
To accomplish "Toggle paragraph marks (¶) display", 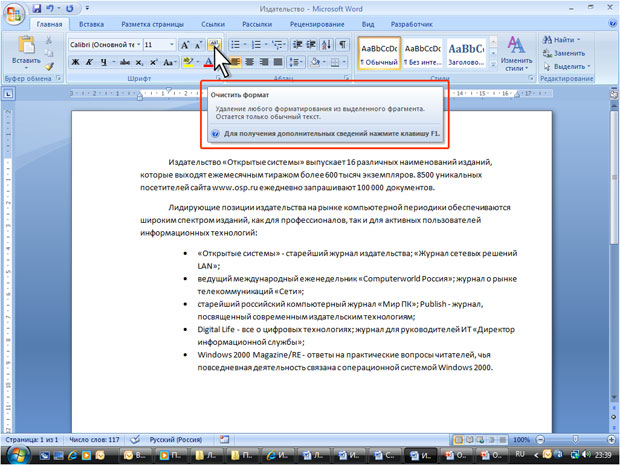I will (342, 45).
